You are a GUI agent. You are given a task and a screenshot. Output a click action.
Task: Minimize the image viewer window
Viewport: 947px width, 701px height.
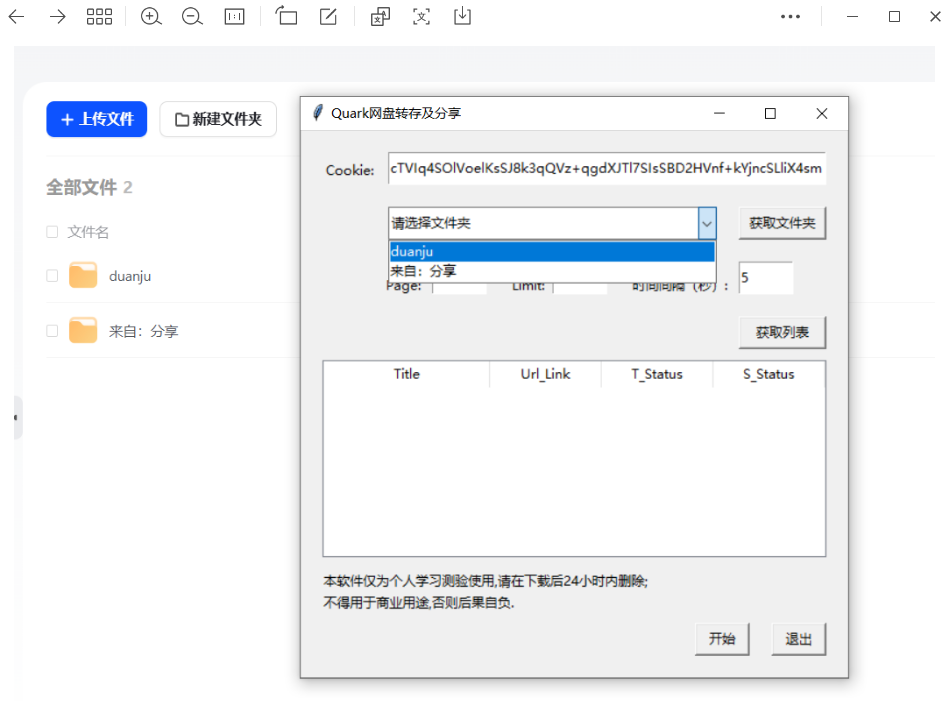pyautogui.click(x=852, y=16)
